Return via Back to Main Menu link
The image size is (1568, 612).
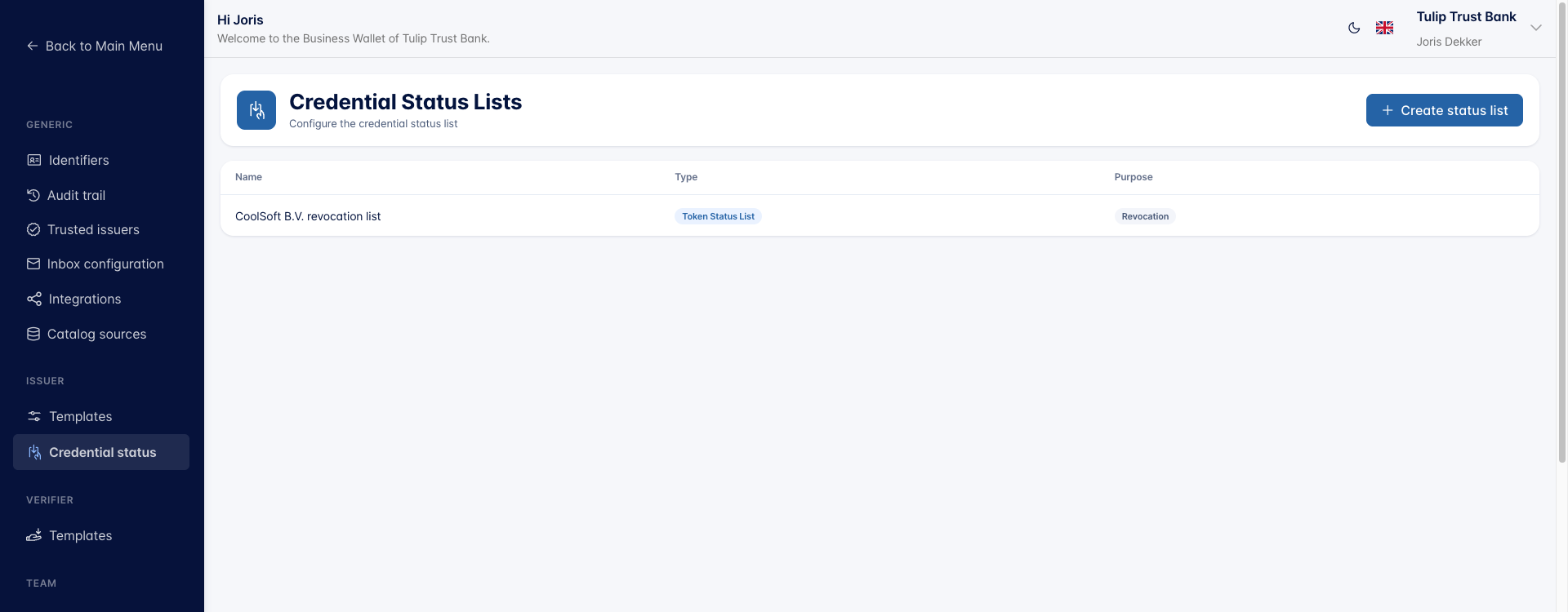(x=95, y=46)
